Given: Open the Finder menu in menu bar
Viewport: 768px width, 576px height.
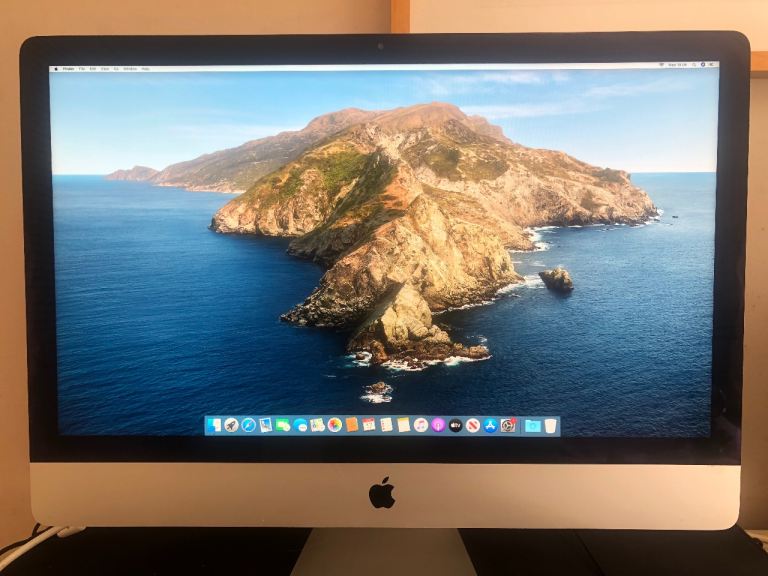Looking at the screenshot, I should pos(69,69).
